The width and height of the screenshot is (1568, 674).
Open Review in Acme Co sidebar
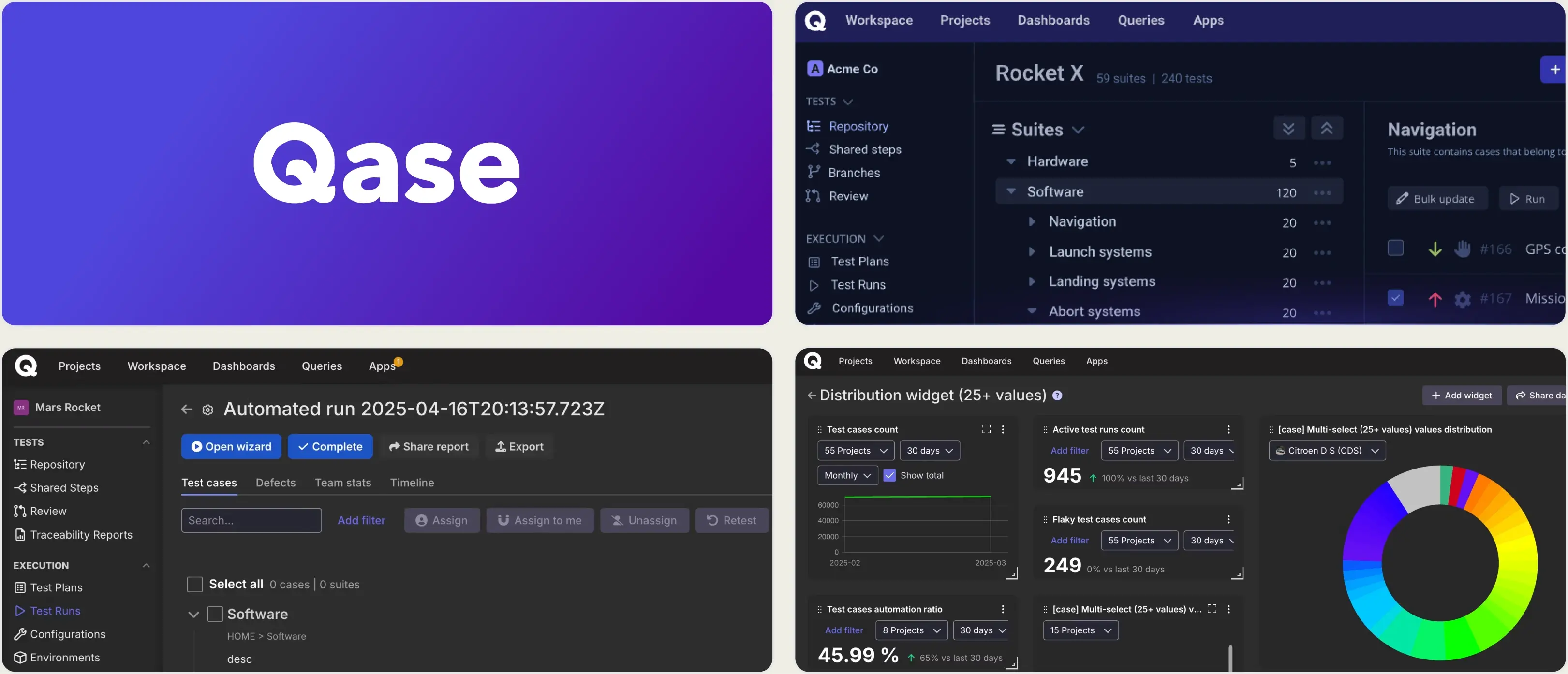[x=837, y=196]
